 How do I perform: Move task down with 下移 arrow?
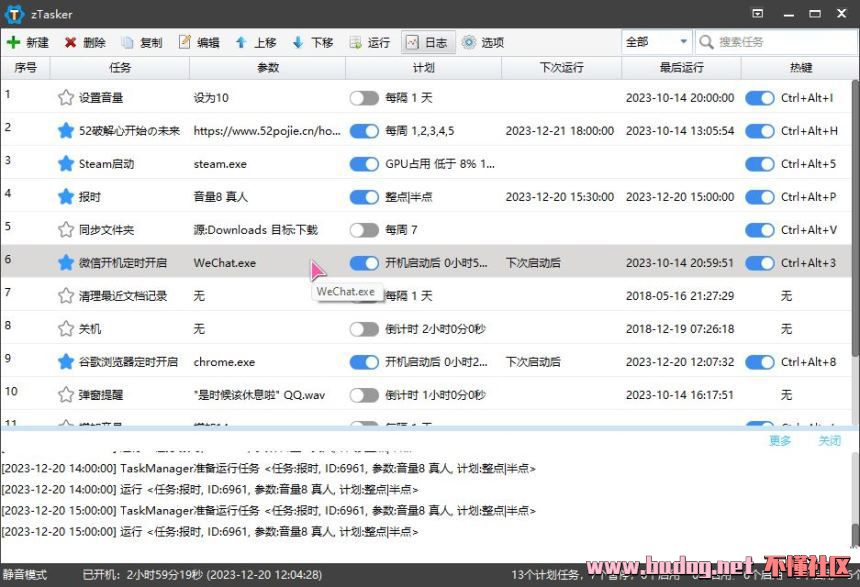[x=298, y=42]
